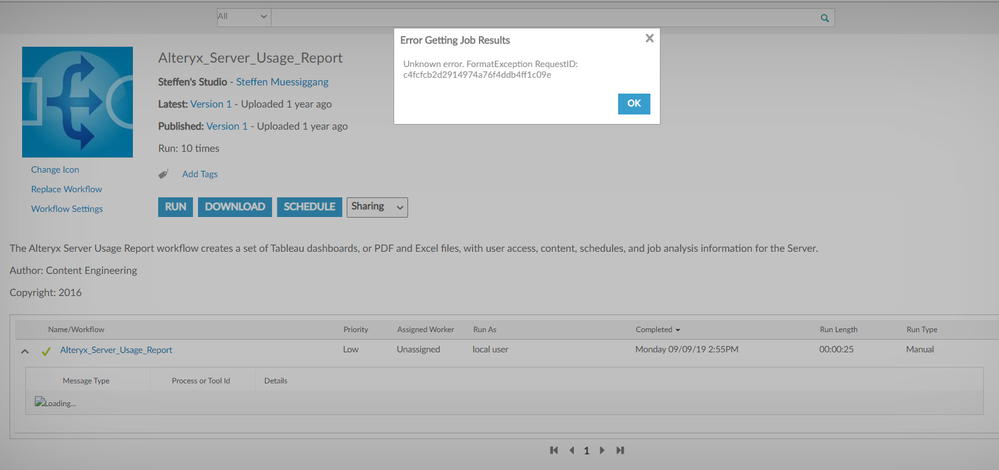Click the Run: 10 times text

coord(189,148)
